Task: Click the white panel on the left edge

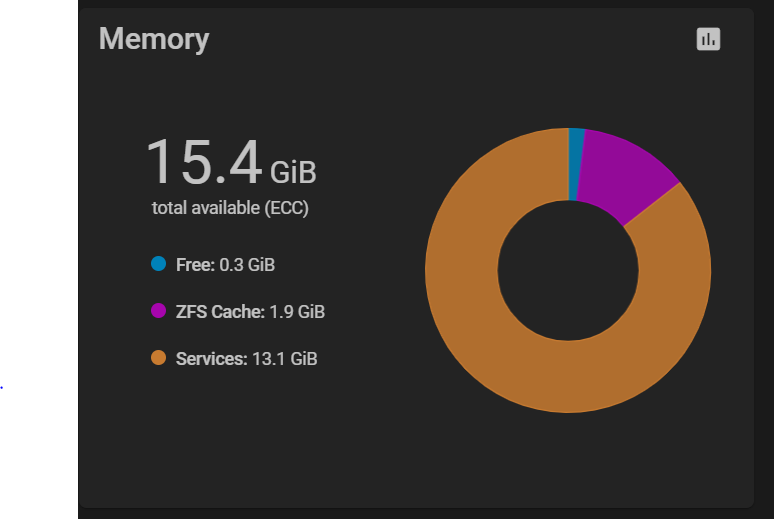Action: [38, 200]
